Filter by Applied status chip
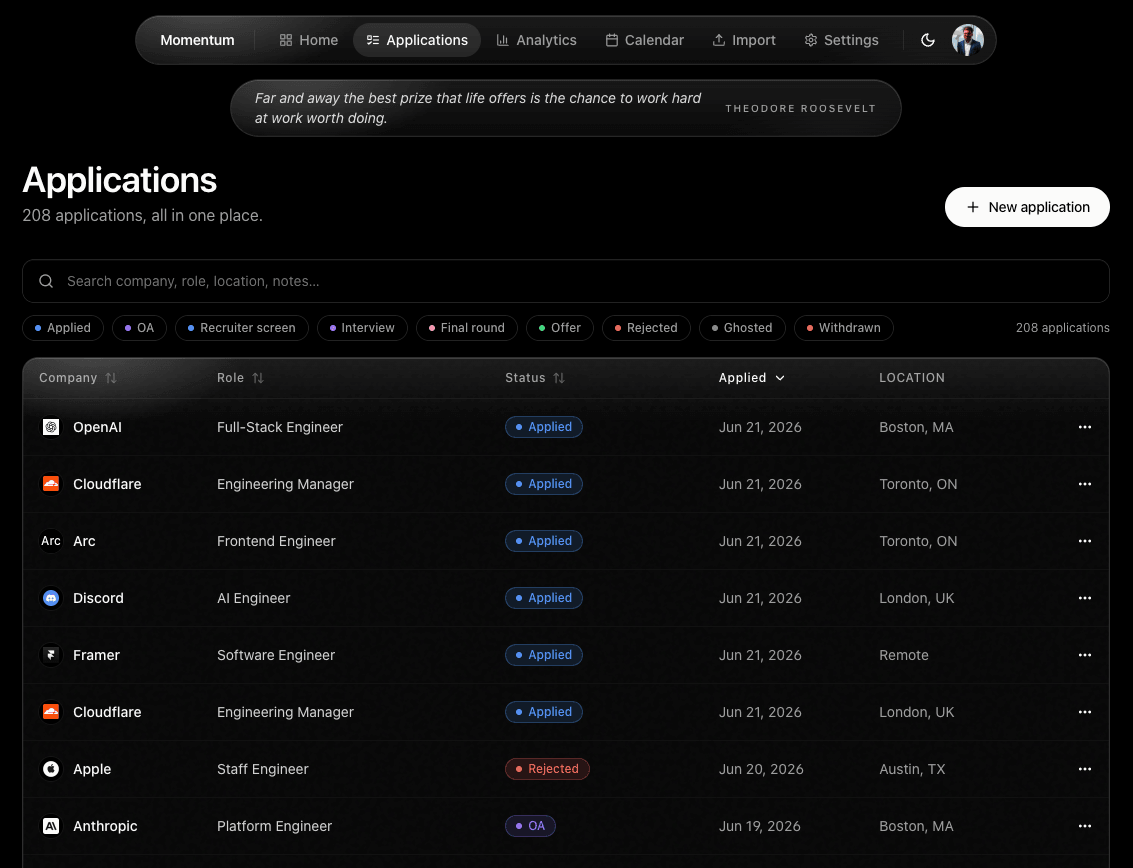Screen dimensions: 1133x868 tap(63, 328)
